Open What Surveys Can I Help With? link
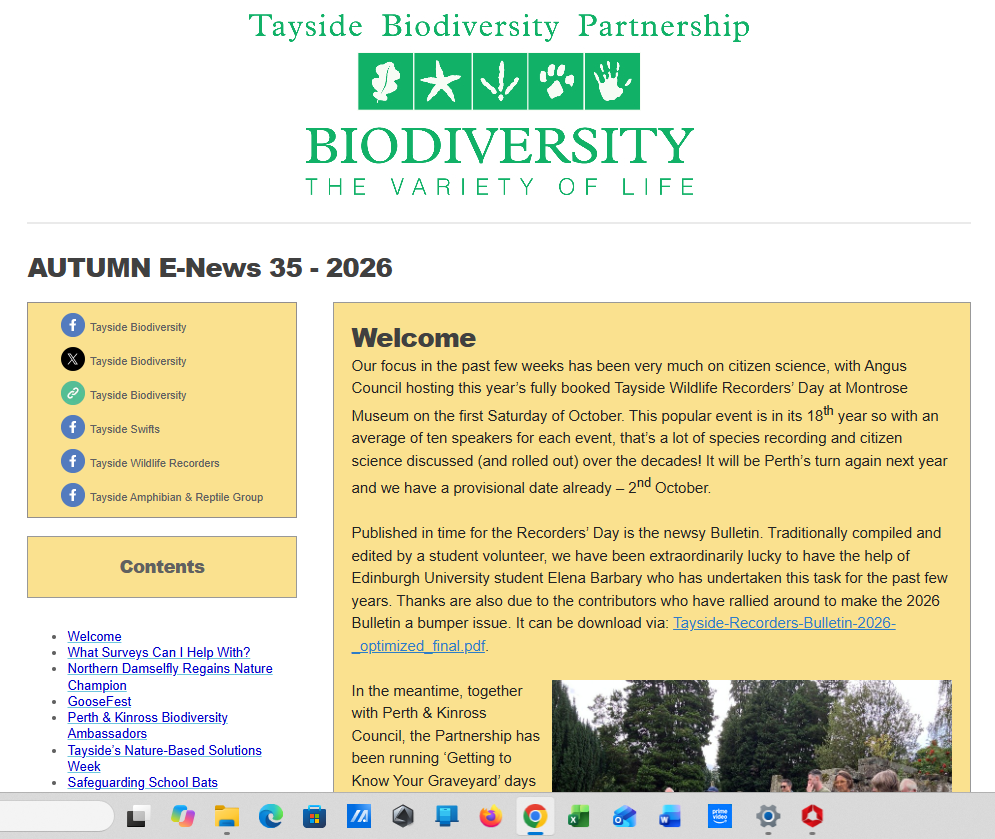The width and height of the screenshot is (995, 839). (159, 652)
